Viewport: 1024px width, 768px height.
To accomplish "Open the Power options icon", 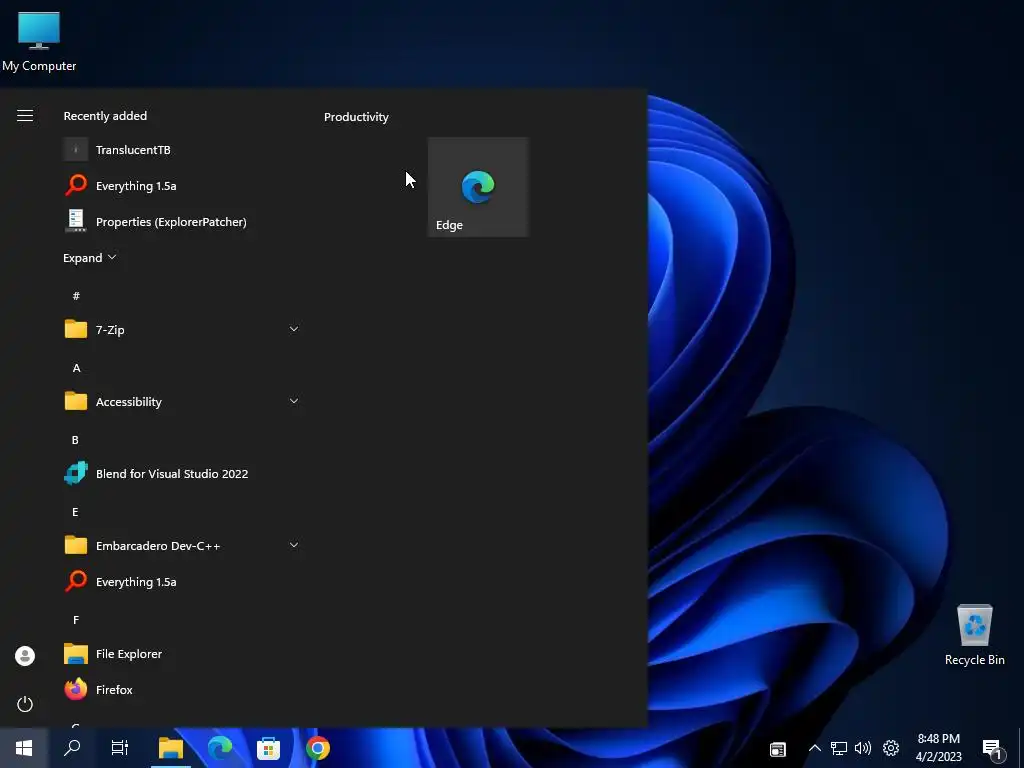I will 25,704.
